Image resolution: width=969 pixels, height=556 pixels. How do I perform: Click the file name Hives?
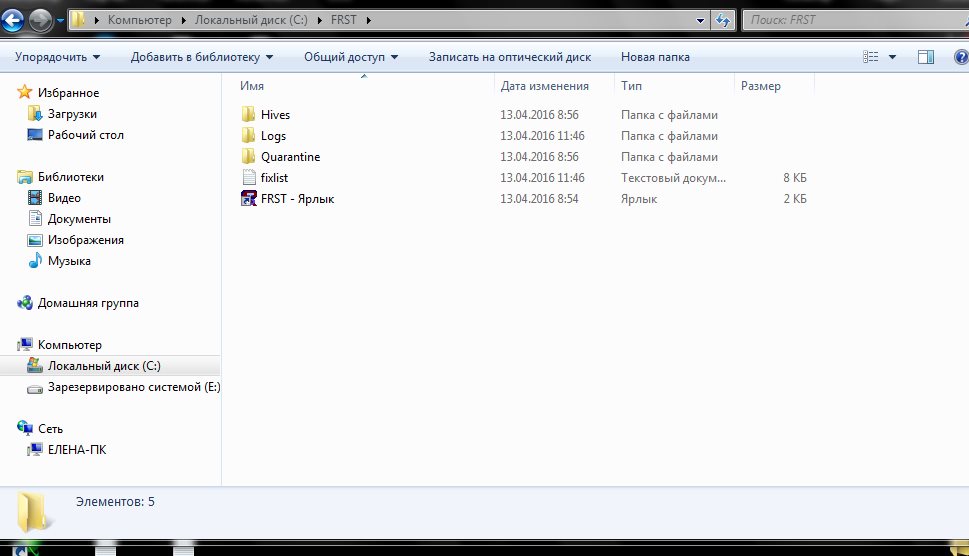pyautogui.click(x=276, y=115)
